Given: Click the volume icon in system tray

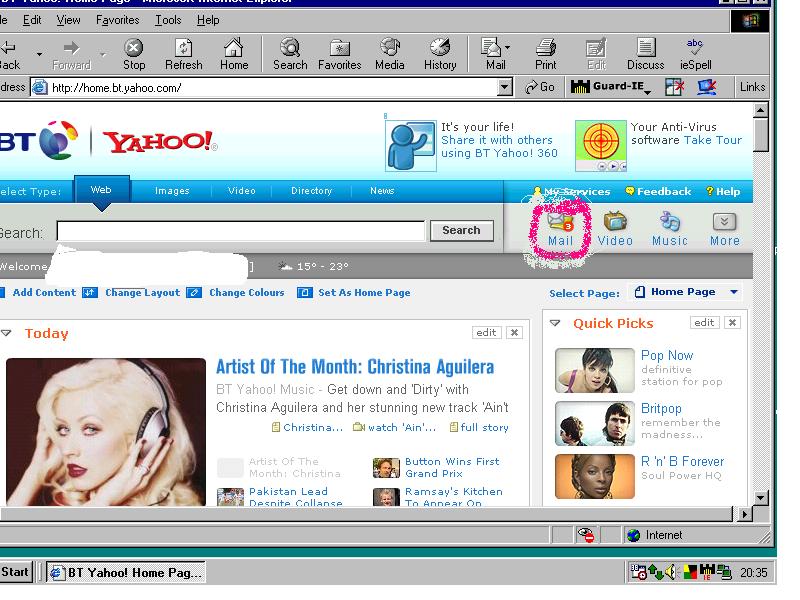Looking at the screenshot, I should pos(670,572).
